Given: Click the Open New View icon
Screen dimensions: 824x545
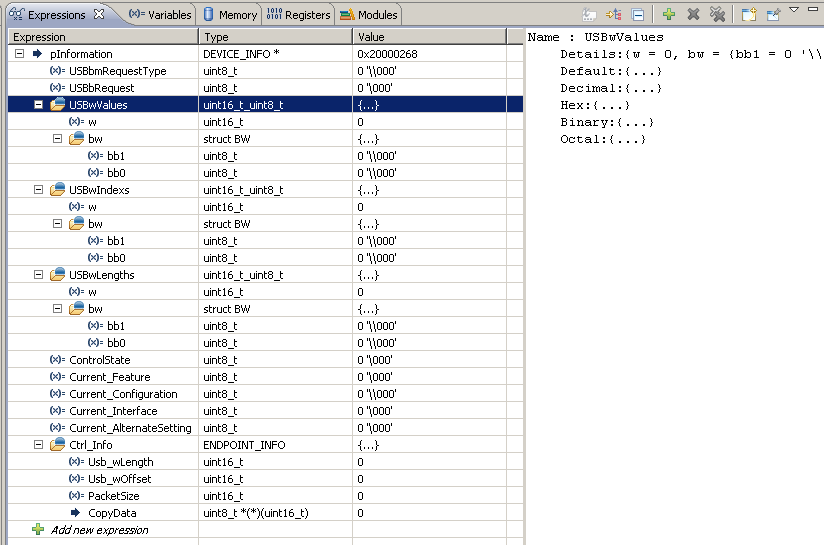Looking at the screenshot, I should [x=748, y=14].
